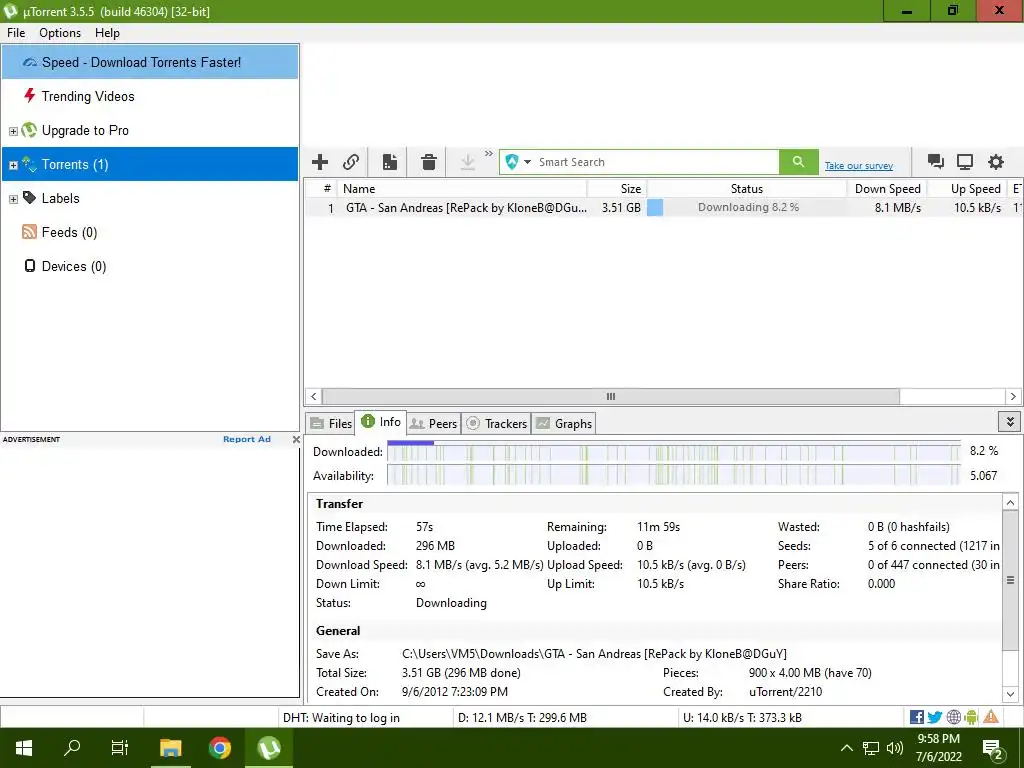Click the Twitter icon in status bar
Screen dimensions: 1024x768
point(935,717)
